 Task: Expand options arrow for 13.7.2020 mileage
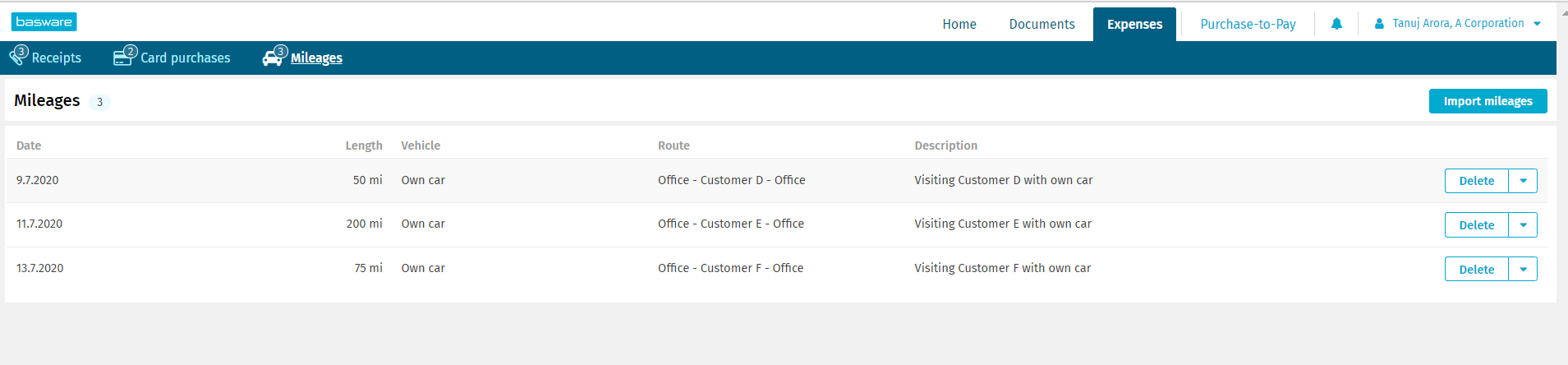tap(1523, 270)
